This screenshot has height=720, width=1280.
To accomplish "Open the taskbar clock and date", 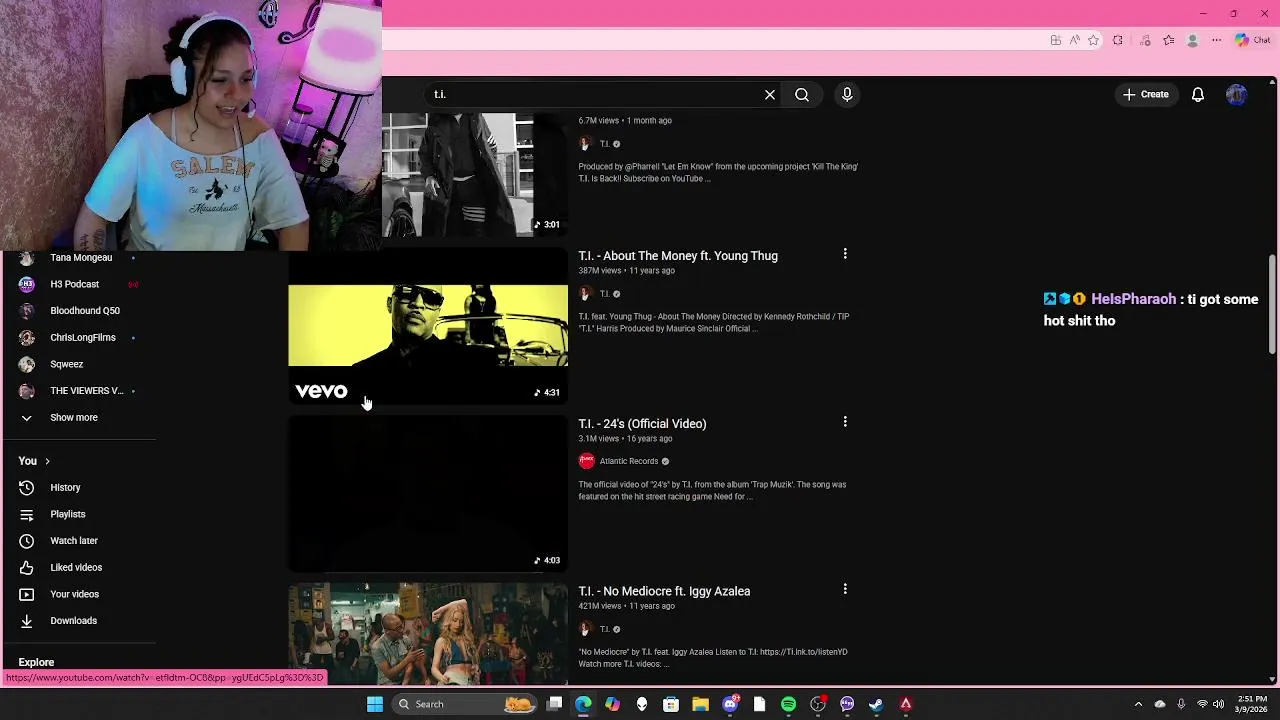I will [1252, 704].
